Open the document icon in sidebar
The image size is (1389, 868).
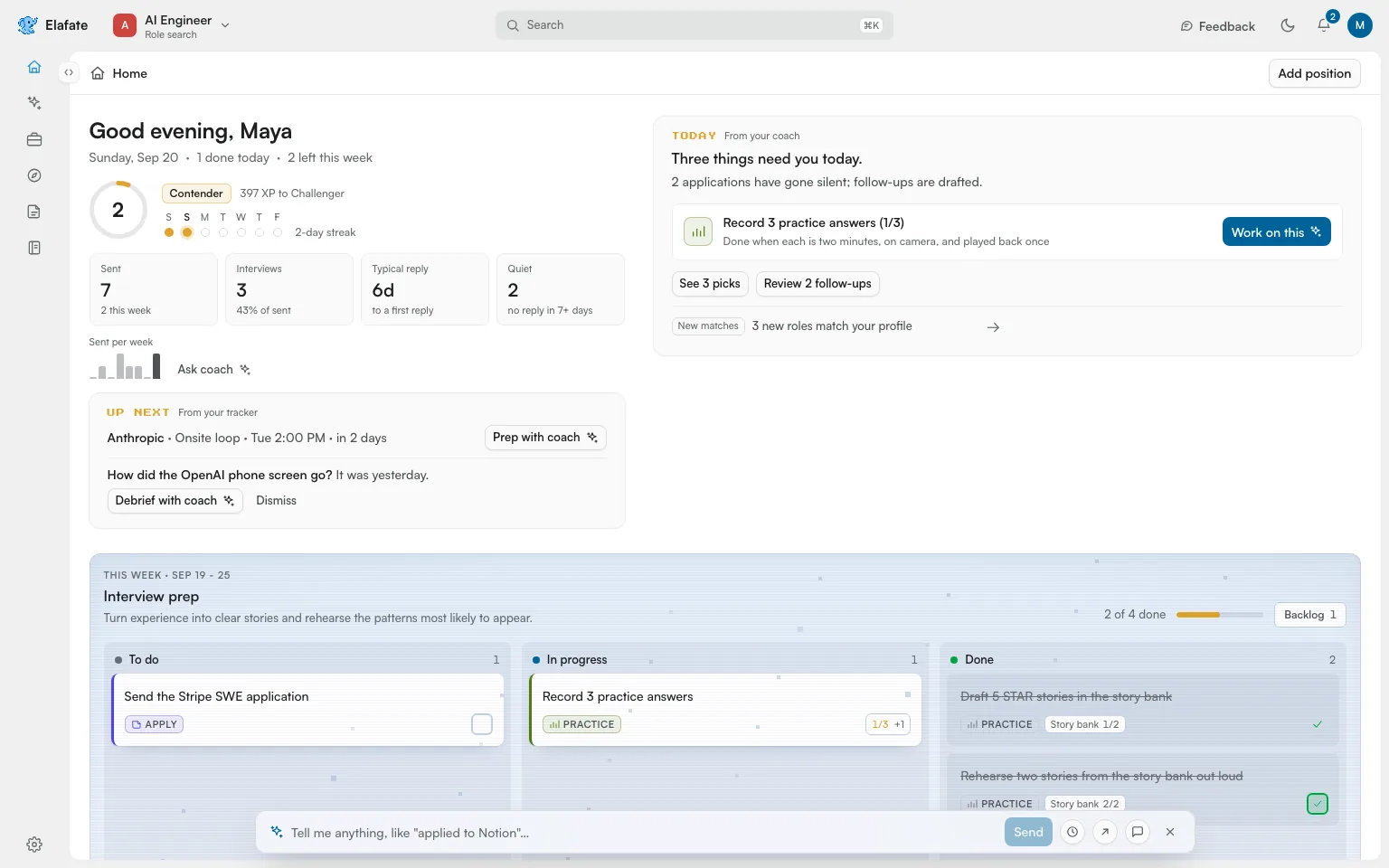34,212
